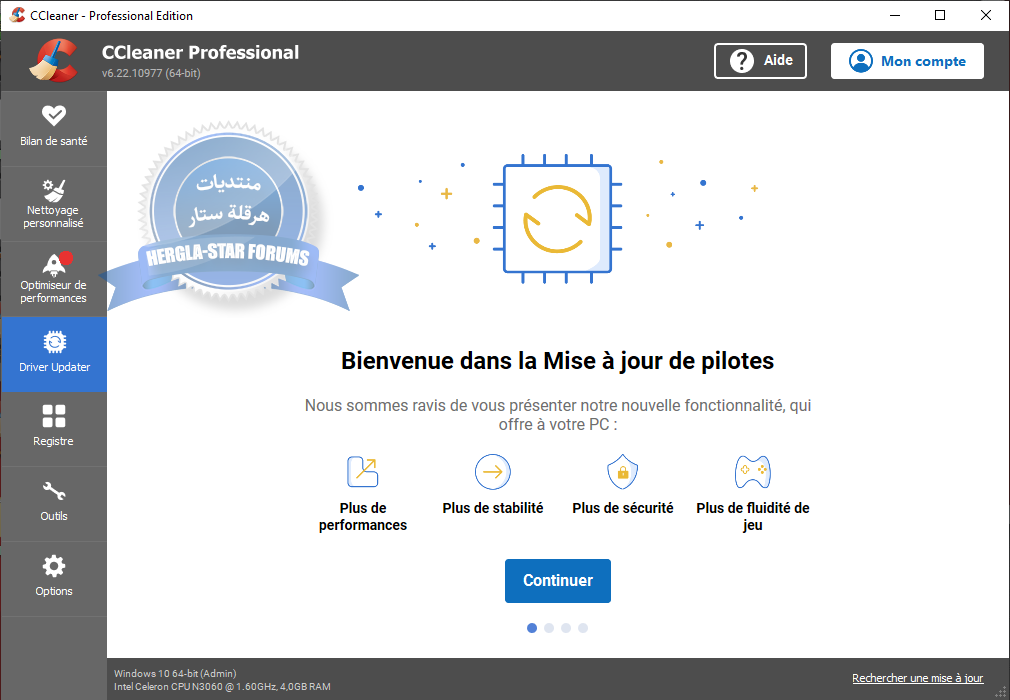Click the Plus de stabilité arrow icon
This screenshot has height=700, width=1010.
pos(493,471)
